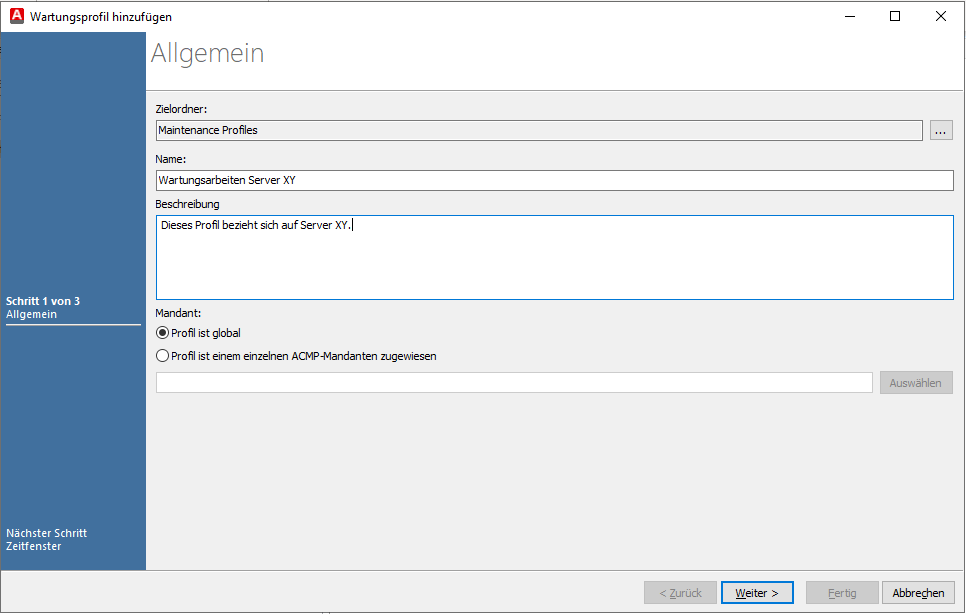966x614 pixels.
Task: Open the target folder browse button (...)
Action: 941,130
